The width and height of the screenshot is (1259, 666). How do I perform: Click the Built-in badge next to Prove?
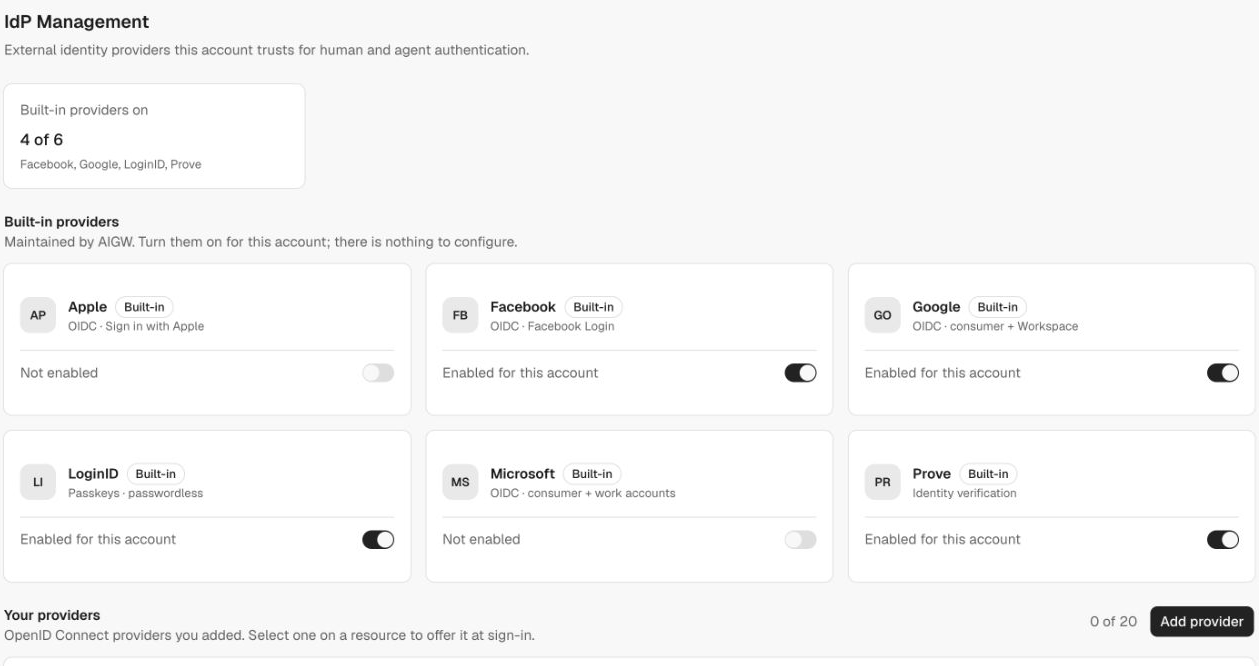click(x=988, y=474)
